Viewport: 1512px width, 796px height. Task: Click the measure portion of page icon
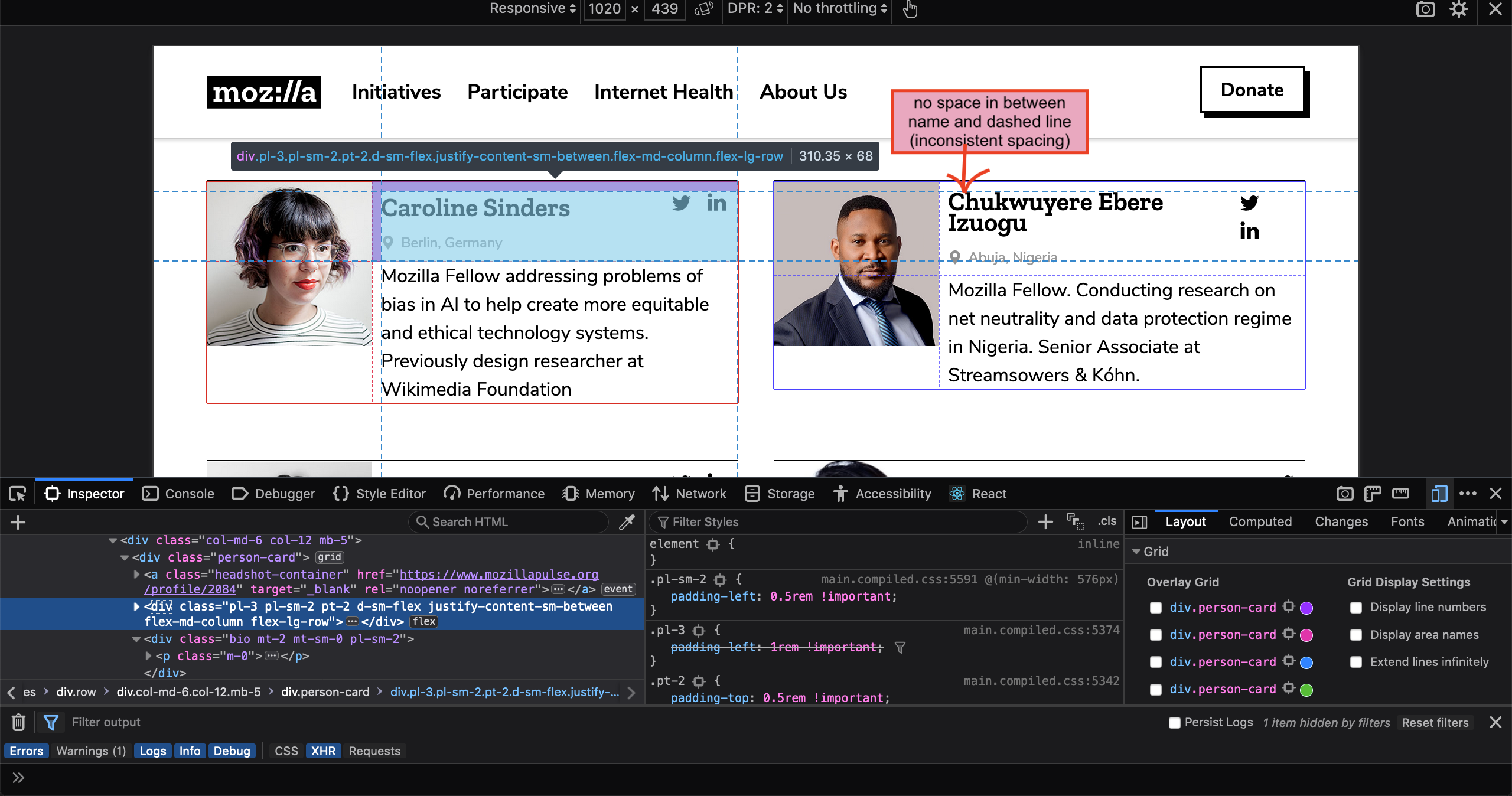[x=1400, y=494]
